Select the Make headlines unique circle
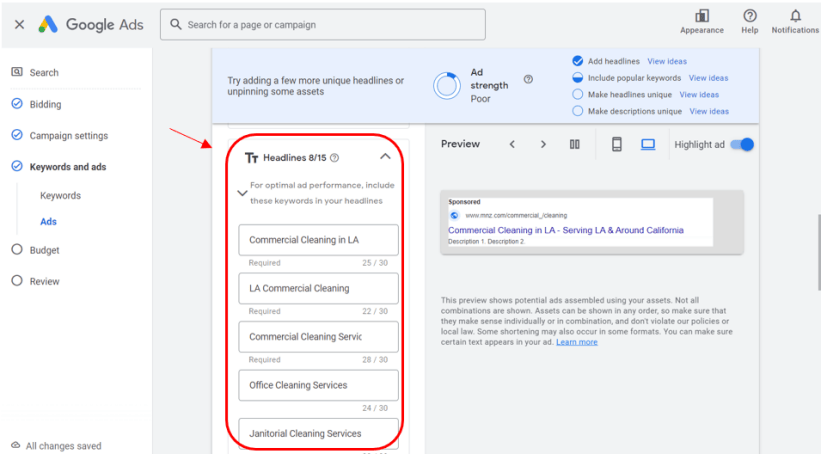This screenshot has height=454, width=821. click(x=578, y=94)
